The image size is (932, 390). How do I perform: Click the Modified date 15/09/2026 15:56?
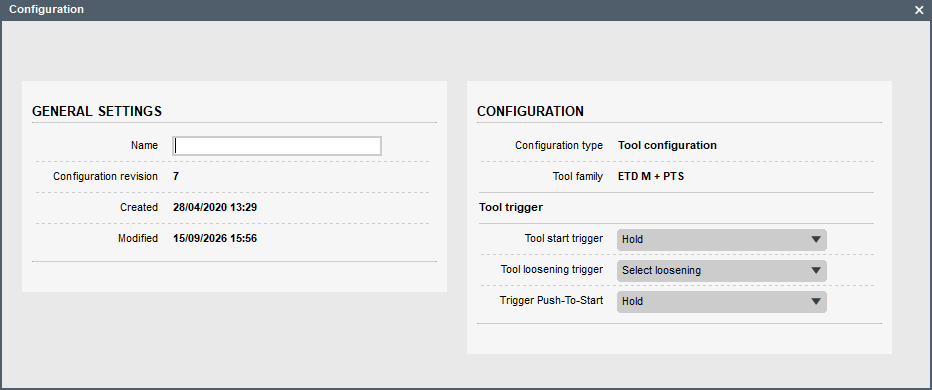click(215, 238)
